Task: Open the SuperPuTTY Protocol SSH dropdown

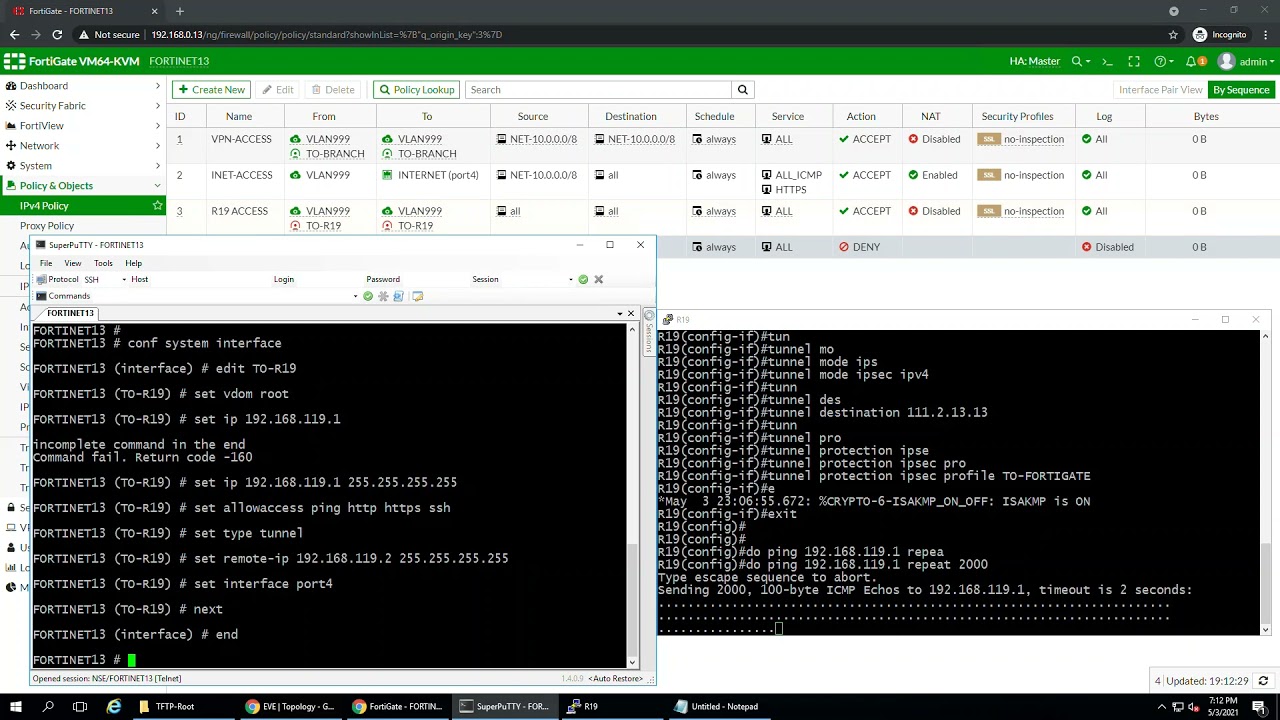Action: (x=124, y=280)
